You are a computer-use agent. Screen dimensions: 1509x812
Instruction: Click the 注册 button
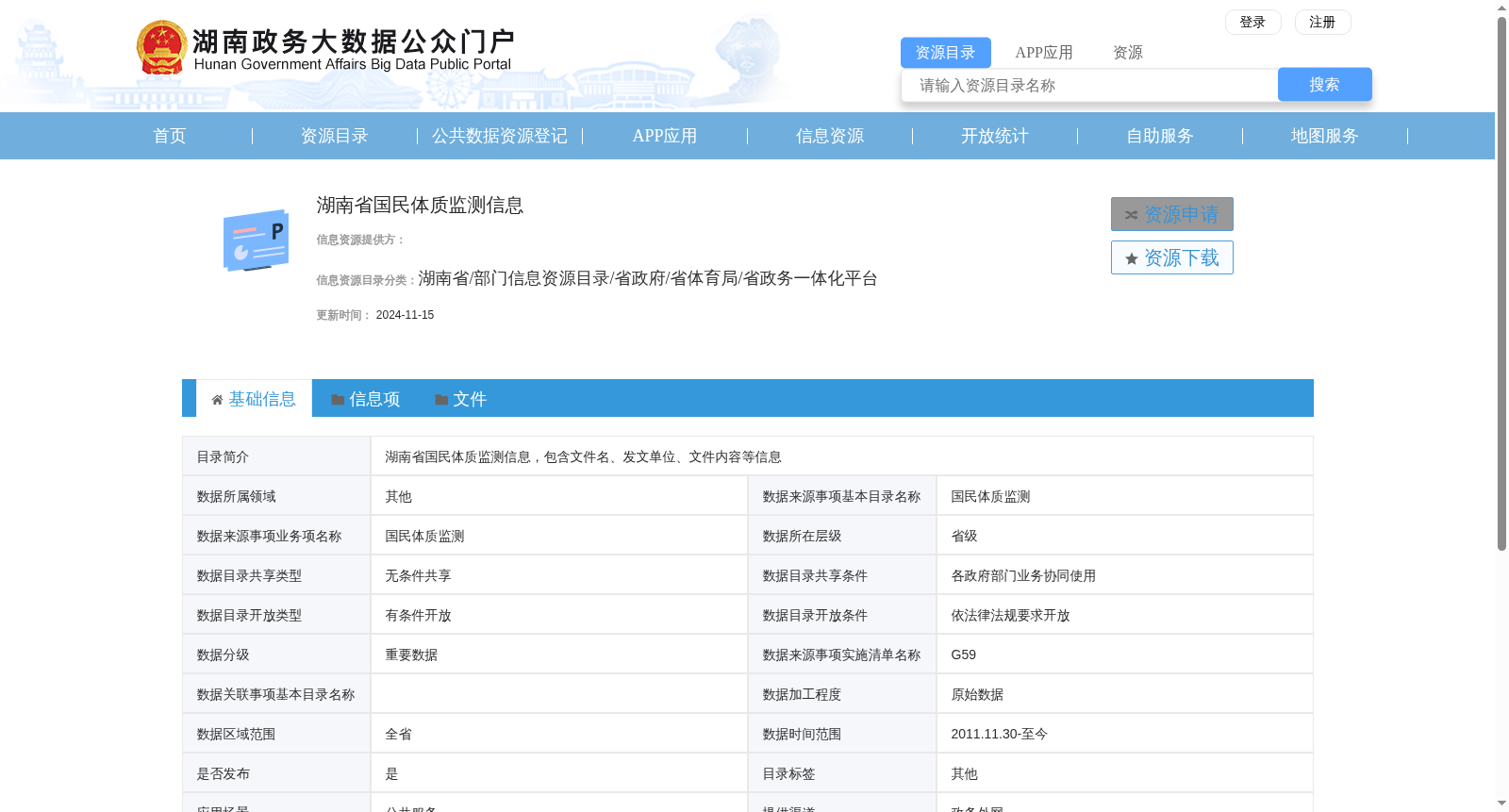coord(1323,22)
